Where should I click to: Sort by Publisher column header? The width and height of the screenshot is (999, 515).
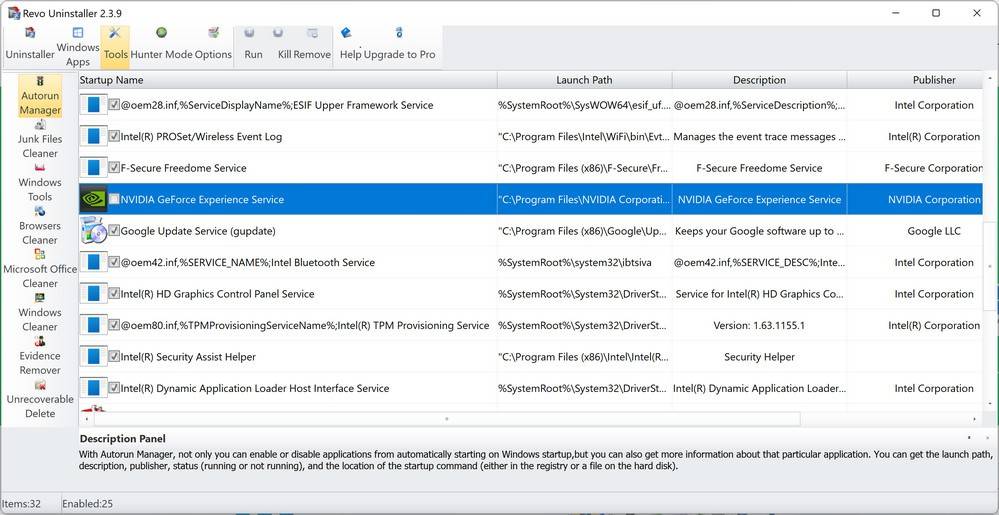(915, 80)
